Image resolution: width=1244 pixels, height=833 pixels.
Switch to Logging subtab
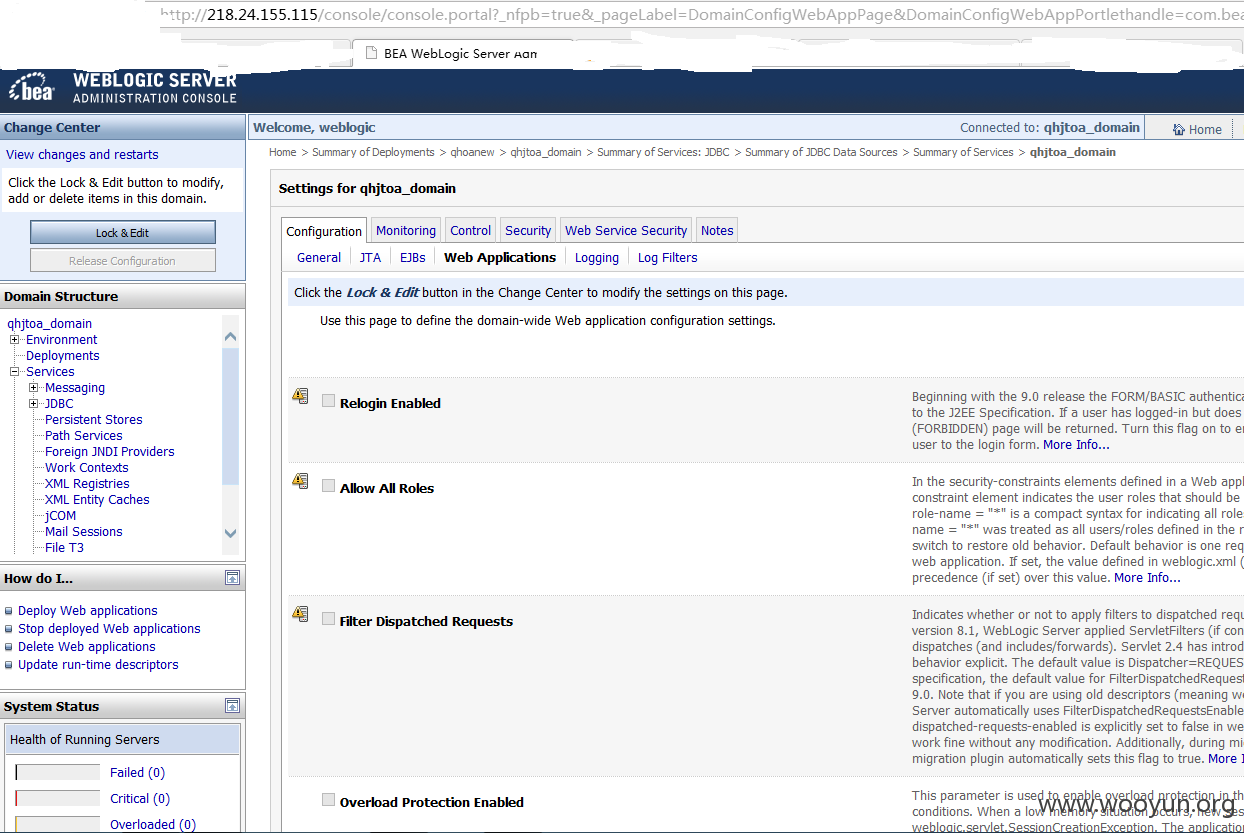coord(597,257)
